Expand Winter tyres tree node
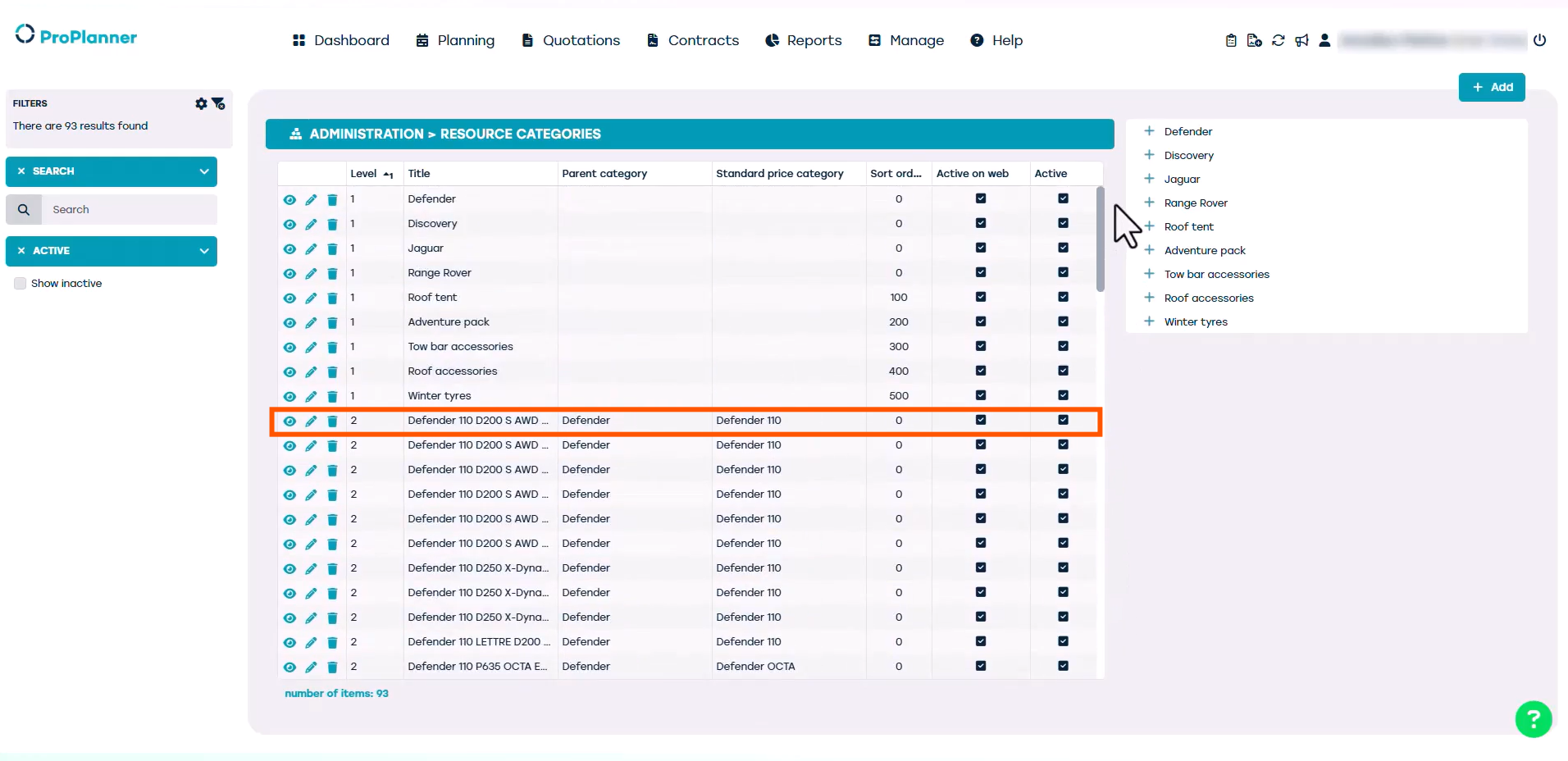The image size is (1568, 761). 1149,321
